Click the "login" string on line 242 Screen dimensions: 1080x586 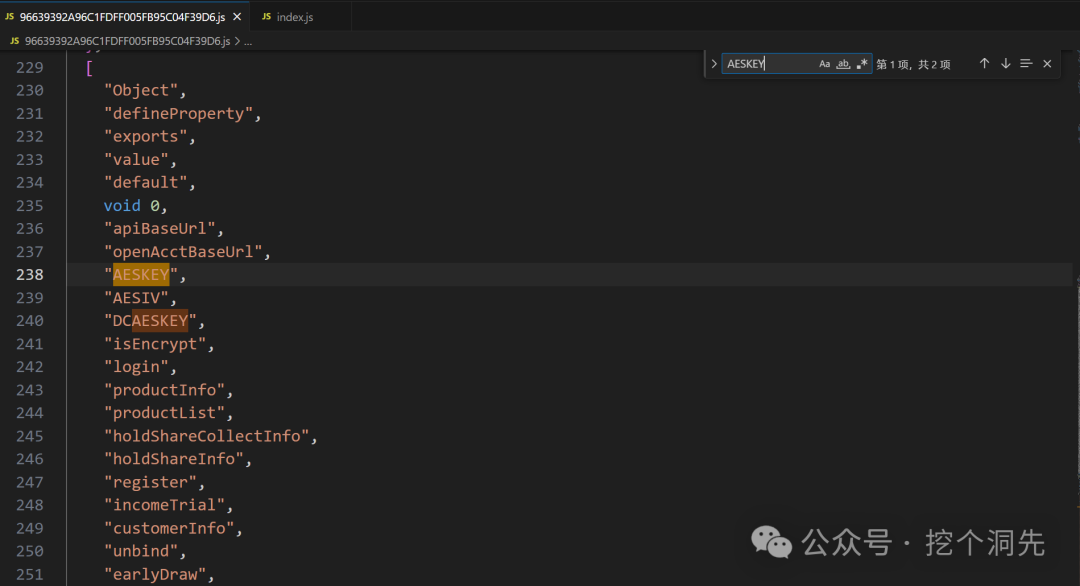[x=136, y=367]
